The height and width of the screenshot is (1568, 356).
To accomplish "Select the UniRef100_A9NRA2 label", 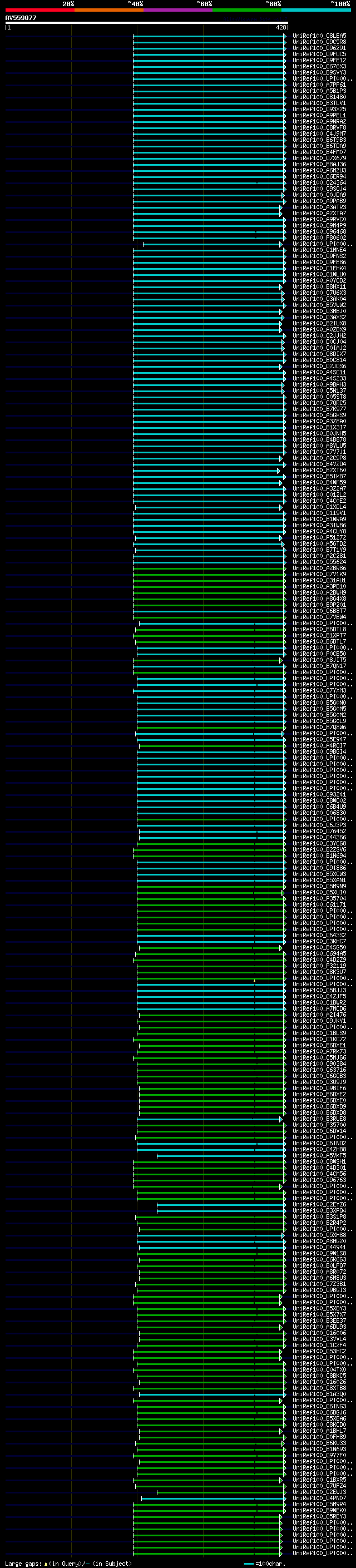I will point(319,122).
